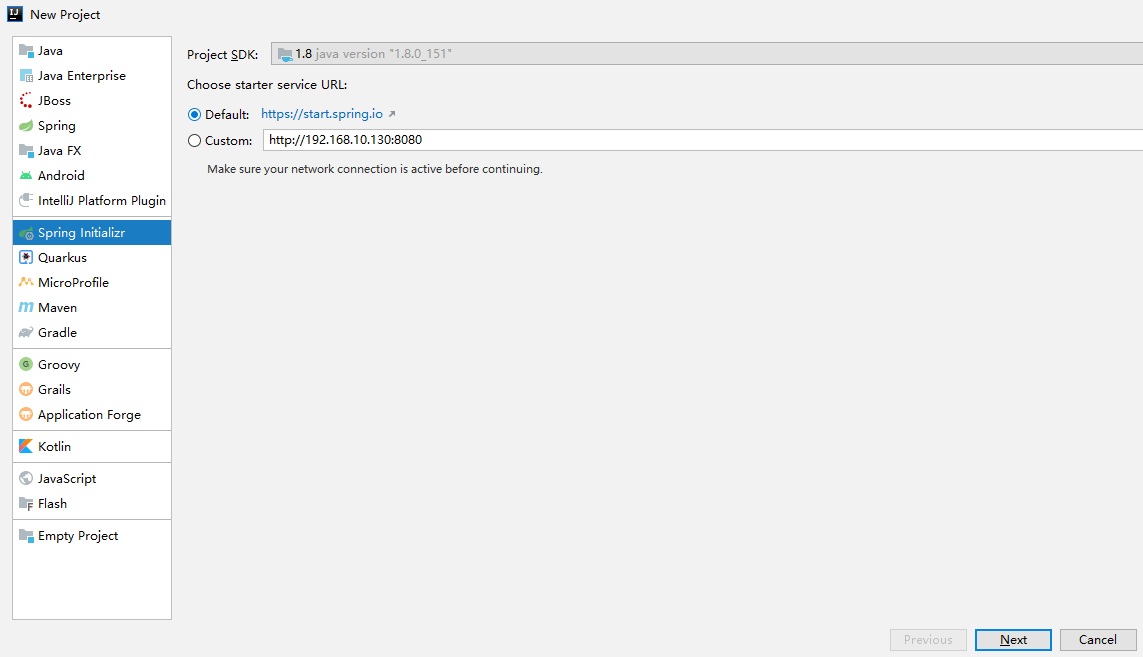Screen dimensions: 1143x657
Task: Select the Grails orange icon
Action: coord(26,389)
